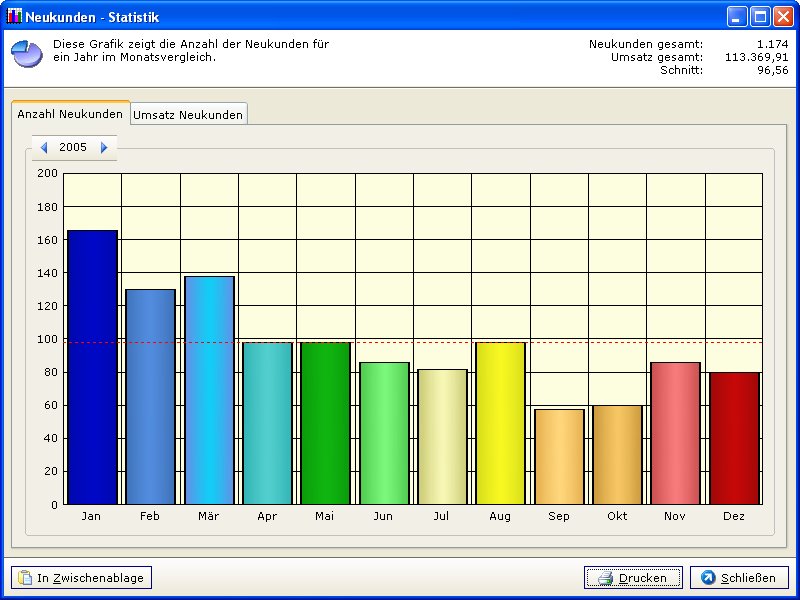800x600 pixels.
Task: Click previous year arrow next to 2005
Action: pyautogui.click(x=44, y=147)
